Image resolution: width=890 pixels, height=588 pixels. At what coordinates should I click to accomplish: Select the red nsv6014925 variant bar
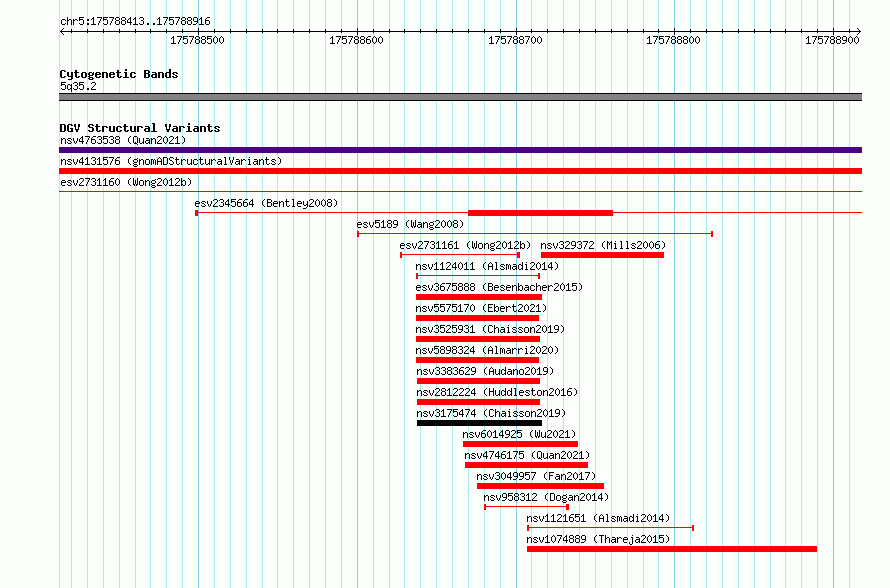520,444
